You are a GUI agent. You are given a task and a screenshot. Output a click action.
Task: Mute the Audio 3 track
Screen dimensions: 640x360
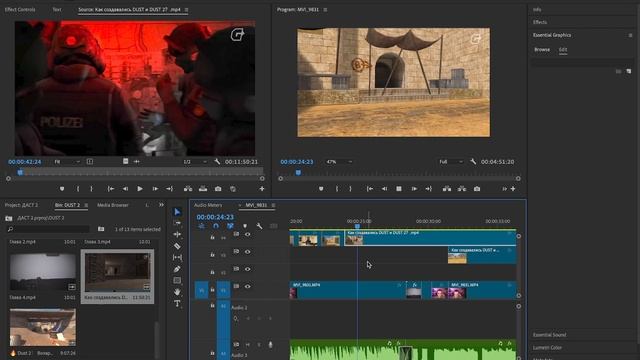pos(248,345)
